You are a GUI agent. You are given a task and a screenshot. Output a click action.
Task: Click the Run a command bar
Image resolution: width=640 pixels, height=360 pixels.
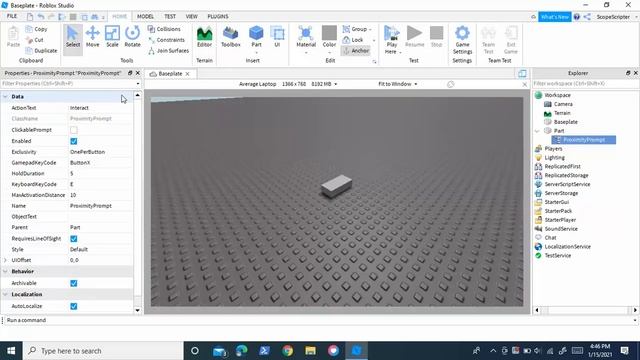(x=318, y=320)
